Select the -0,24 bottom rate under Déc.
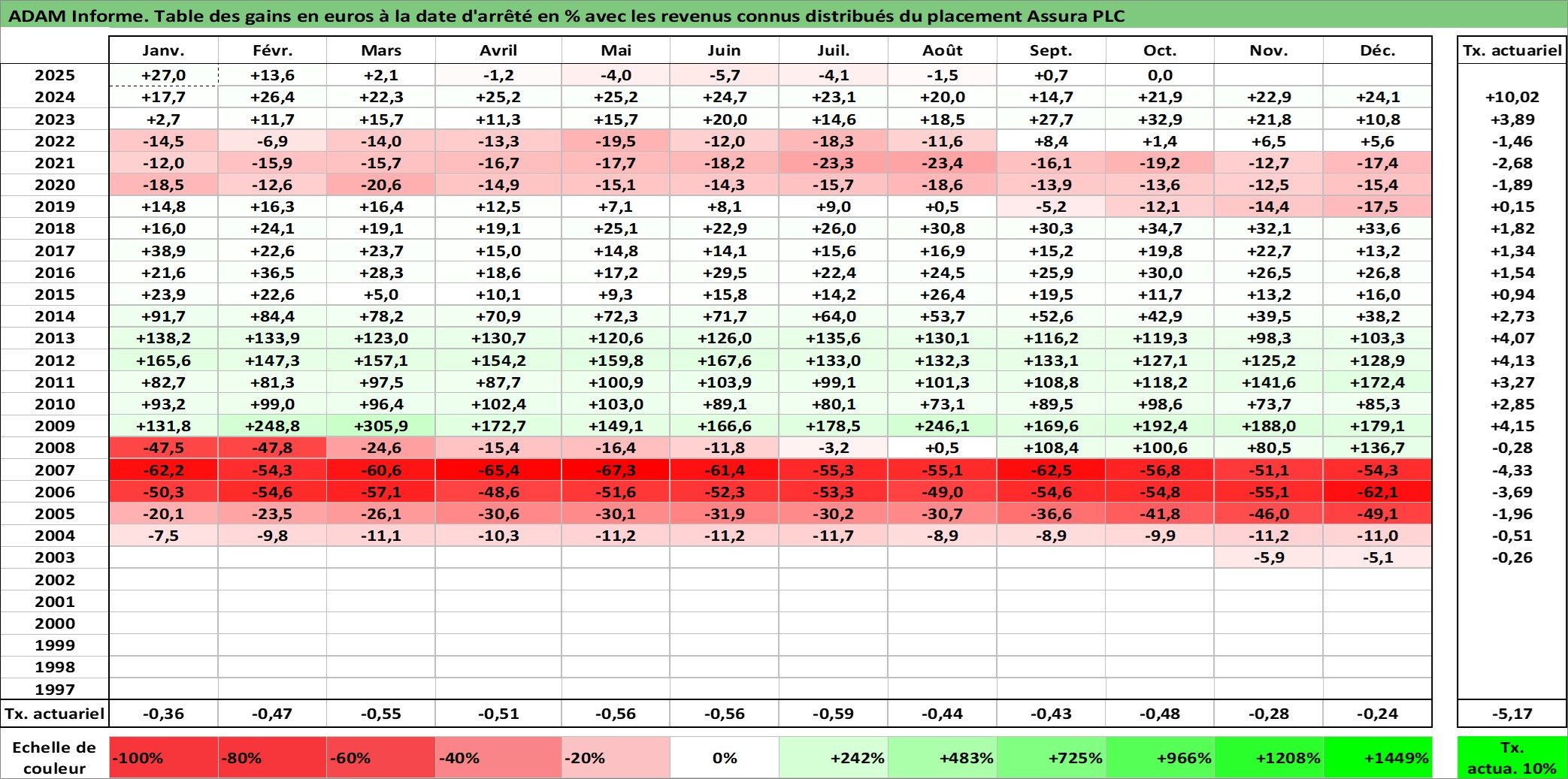 coord(1378,714)
